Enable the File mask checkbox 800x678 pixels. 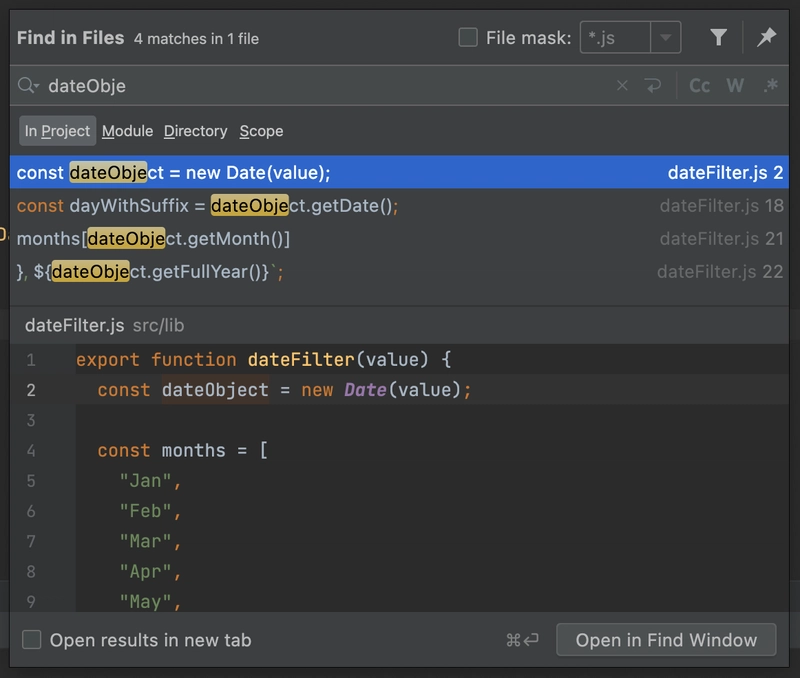(468, 37)
